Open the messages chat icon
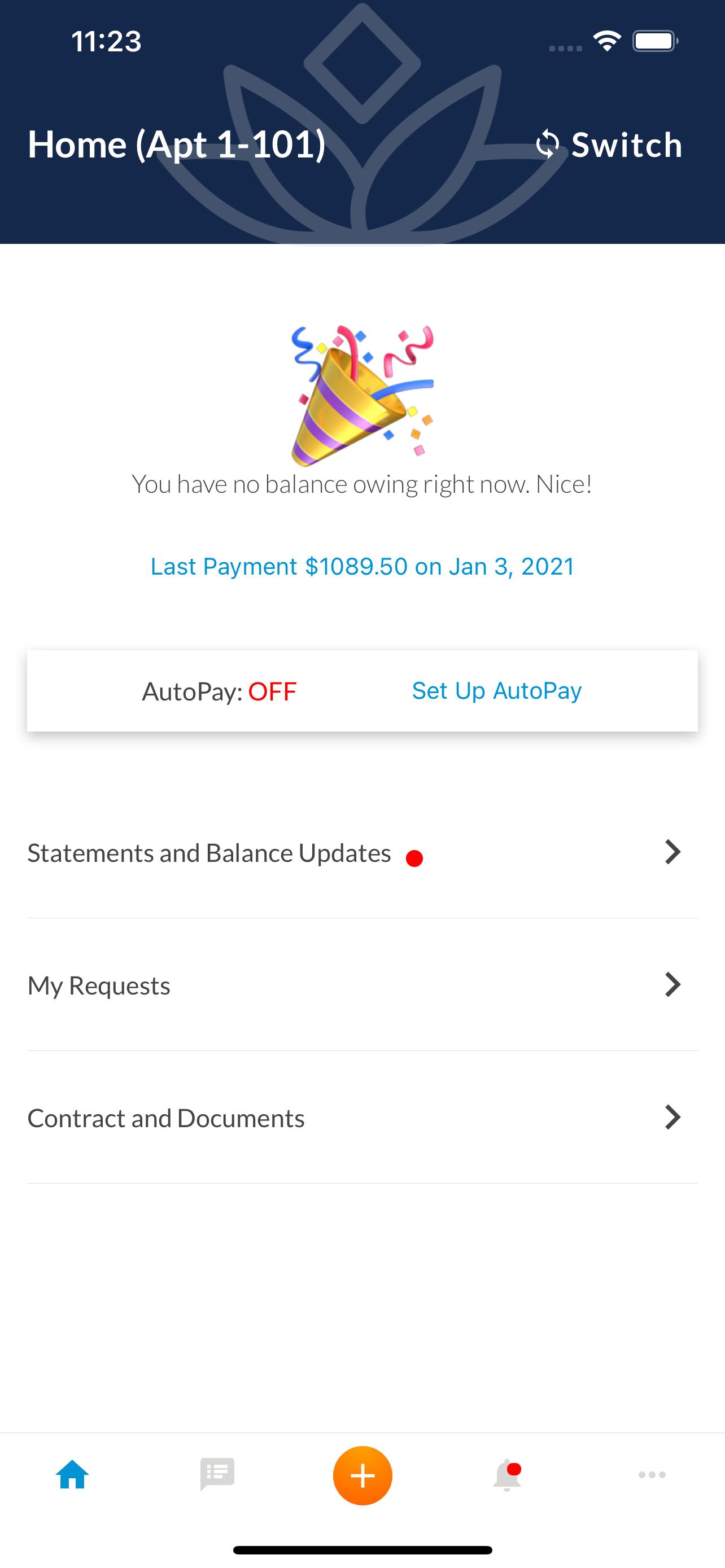This screenshot has height=1568, width=725. pyautogui.click(x=217, y=1474)
